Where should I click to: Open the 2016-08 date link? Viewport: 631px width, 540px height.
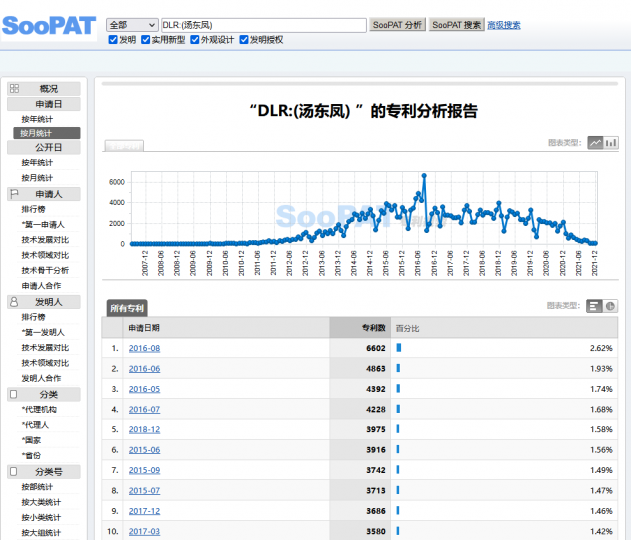click(144, 348)
